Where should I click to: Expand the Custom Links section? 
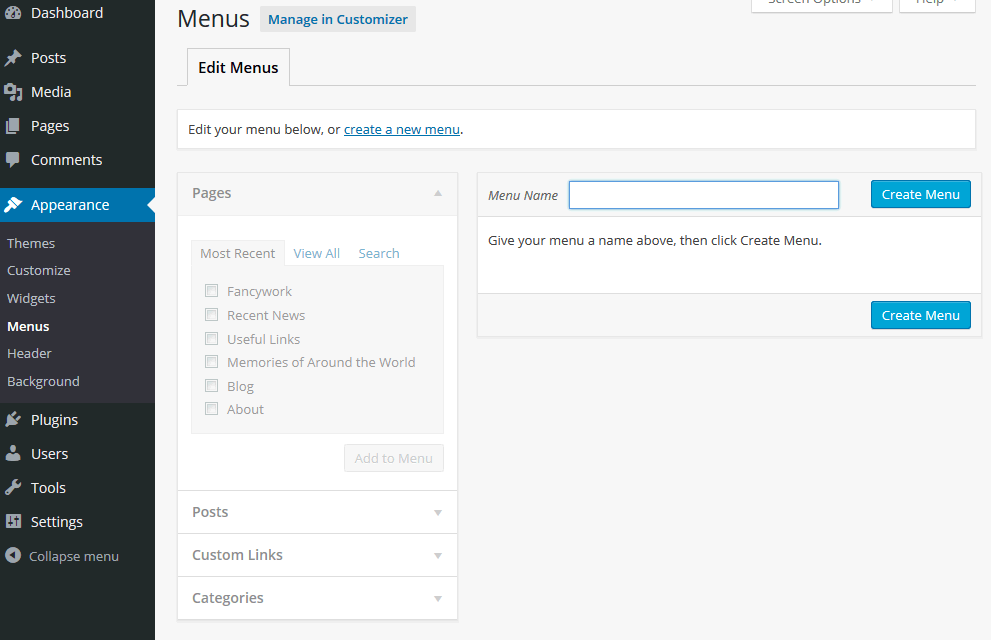(438, 556)
